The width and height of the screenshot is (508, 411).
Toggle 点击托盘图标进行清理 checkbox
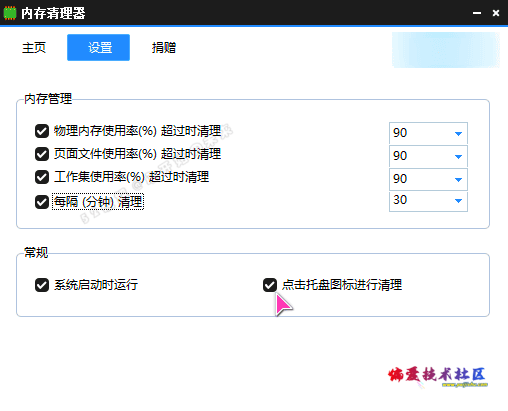tap(270, 285)
